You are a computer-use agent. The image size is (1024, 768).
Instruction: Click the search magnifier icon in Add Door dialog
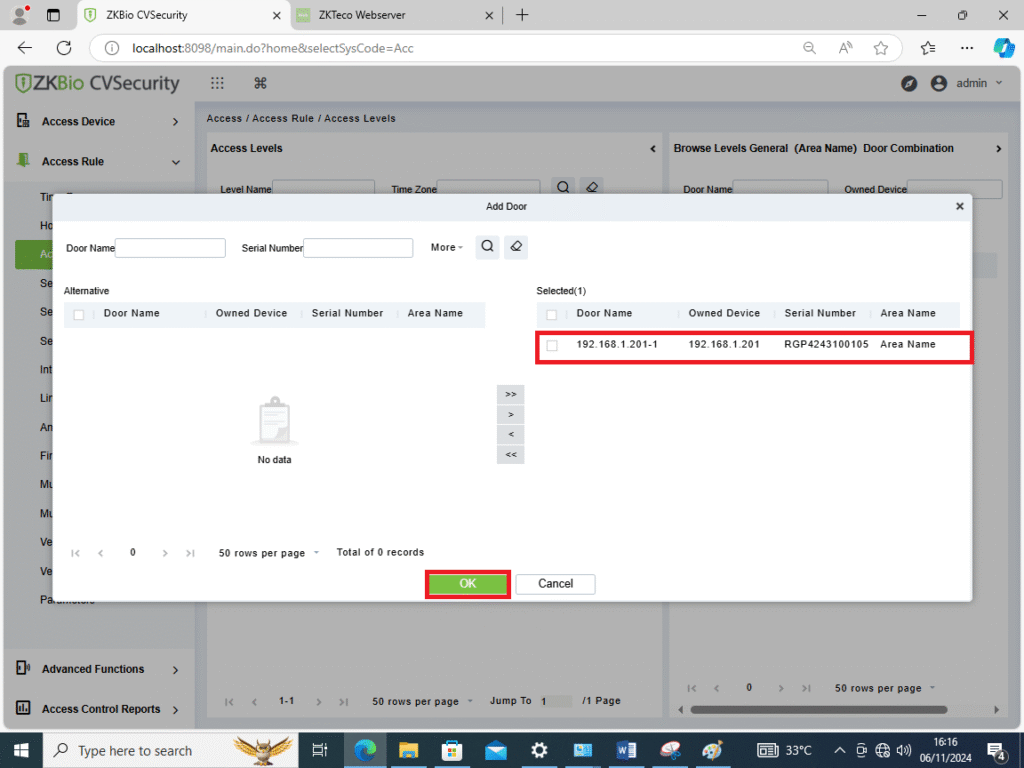(x=487, y=247)
